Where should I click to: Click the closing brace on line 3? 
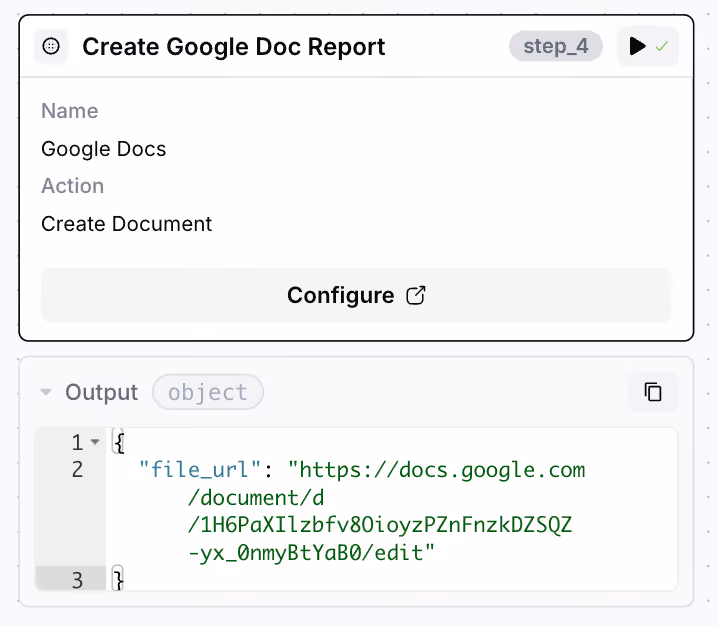[x=118, y=580]
